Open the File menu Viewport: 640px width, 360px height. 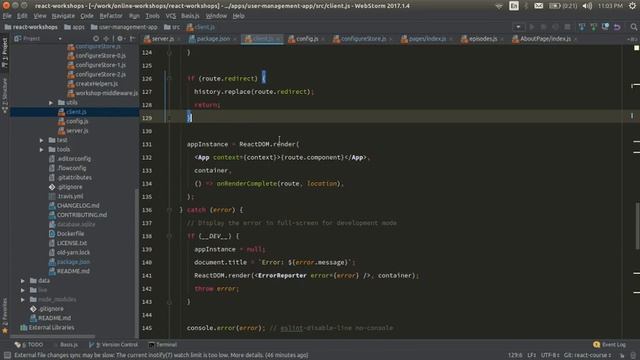tap(7, 16)
